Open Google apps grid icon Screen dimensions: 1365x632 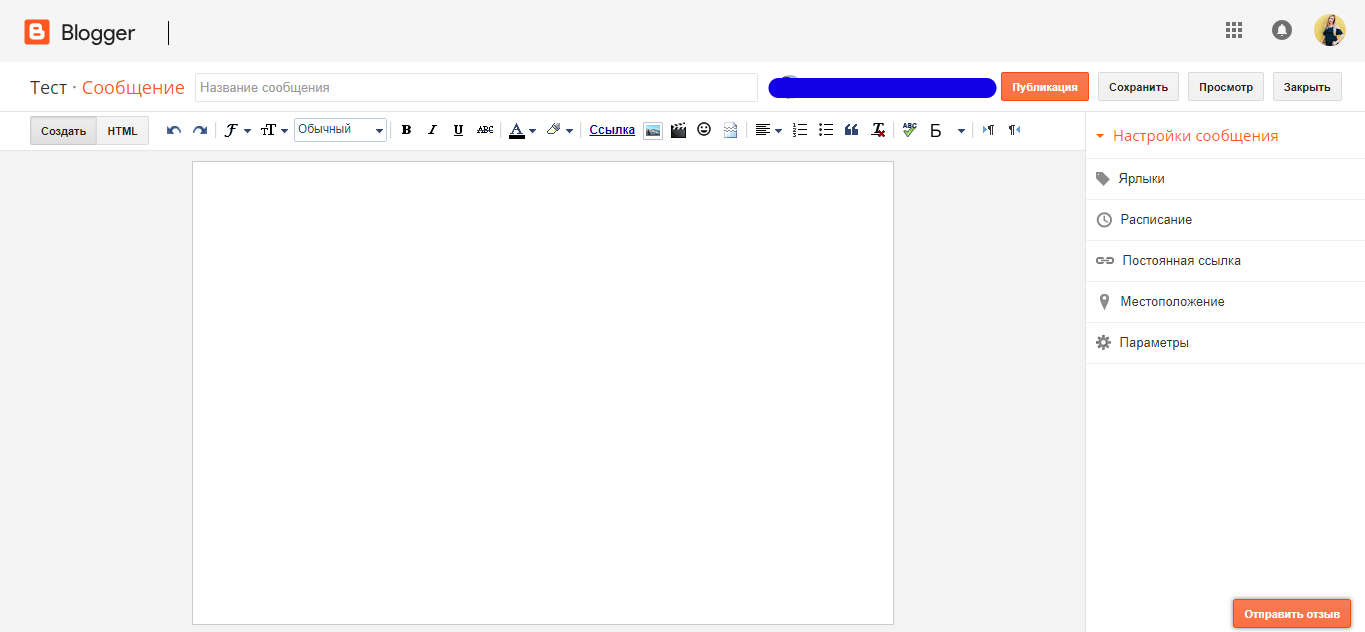click(1234, 30)
